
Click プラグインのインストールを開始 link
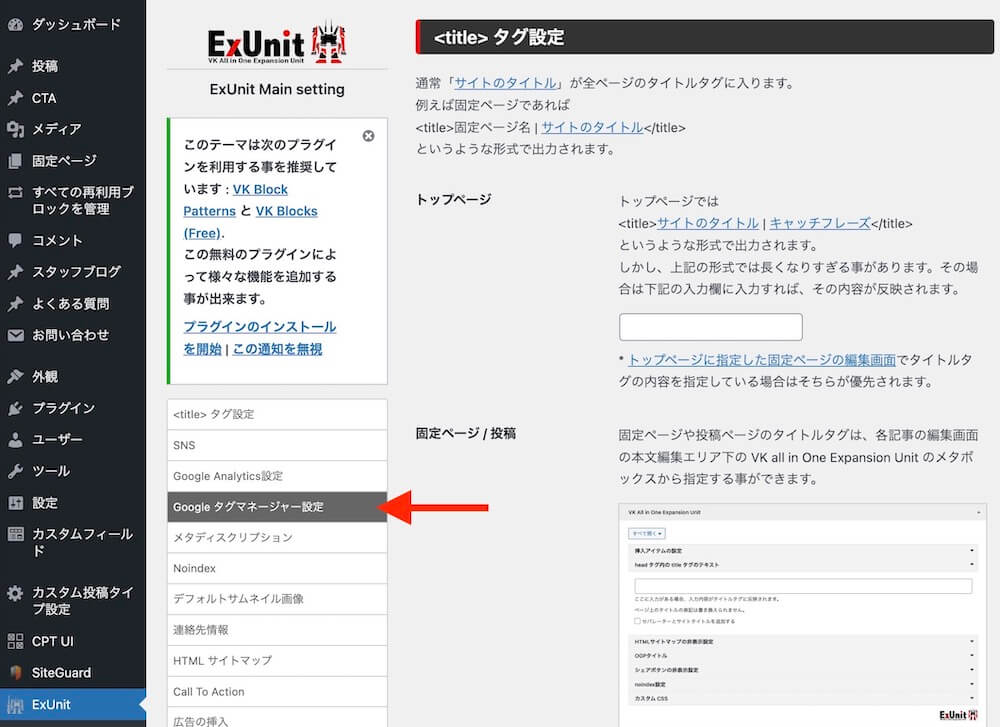pyautogui.click(x=260, y=327)
